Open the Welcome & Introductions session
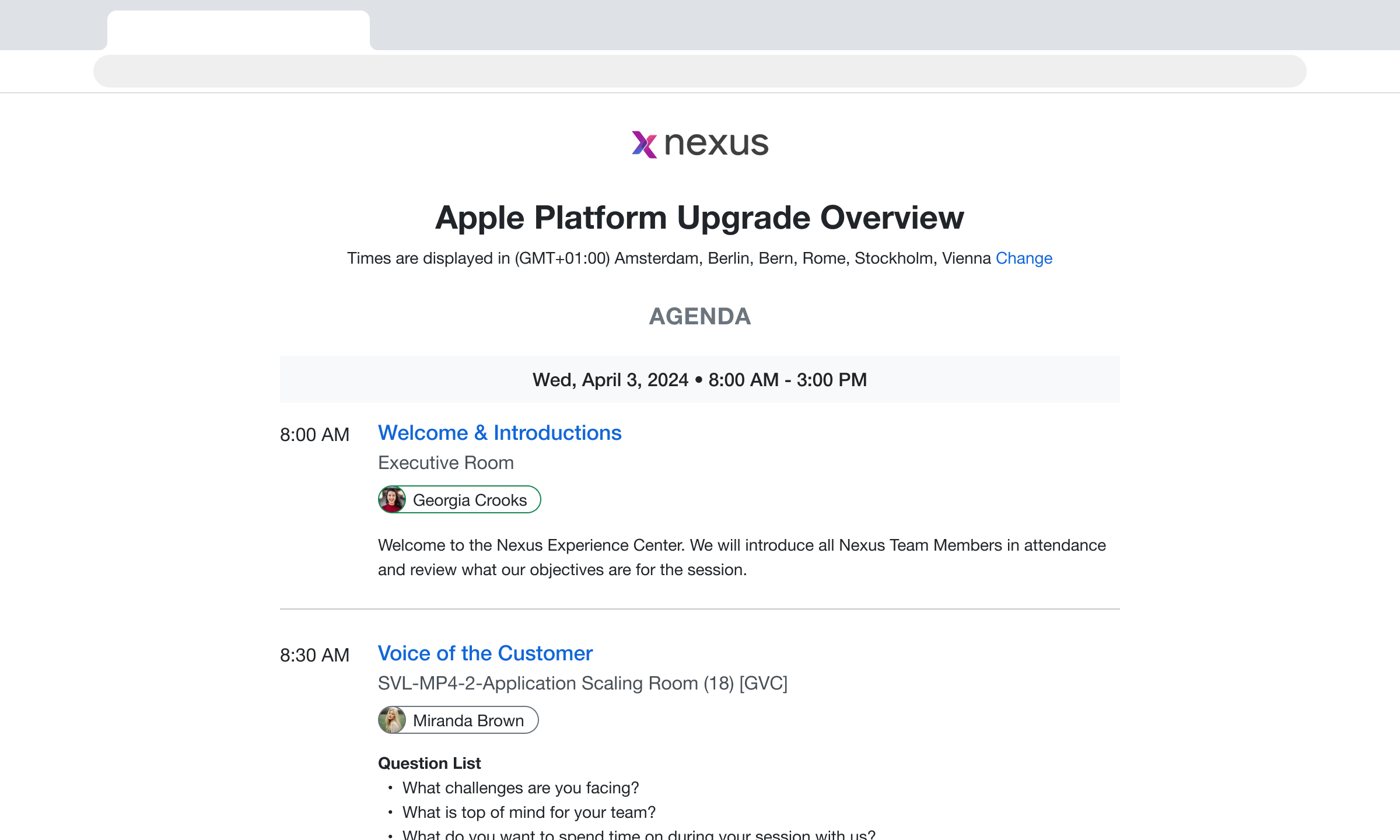Viewport: 1400px width, 840px height. (x=499, y=433)
